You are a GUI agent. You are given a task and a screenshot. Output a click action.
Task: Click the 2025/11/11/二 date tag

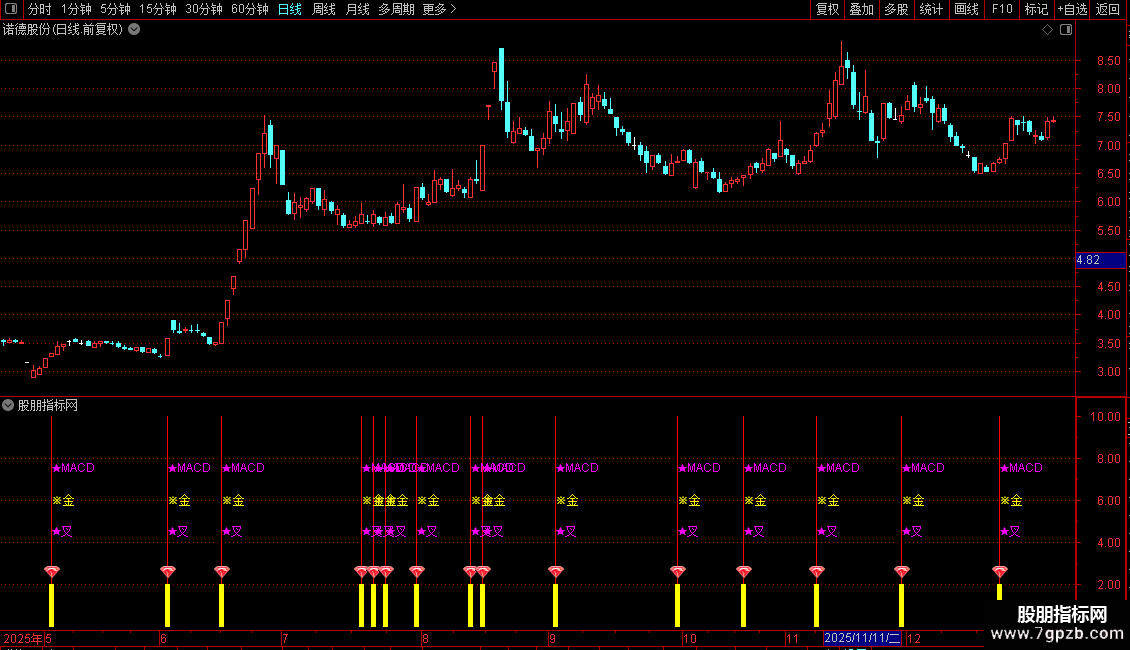[x=862, y=638]
